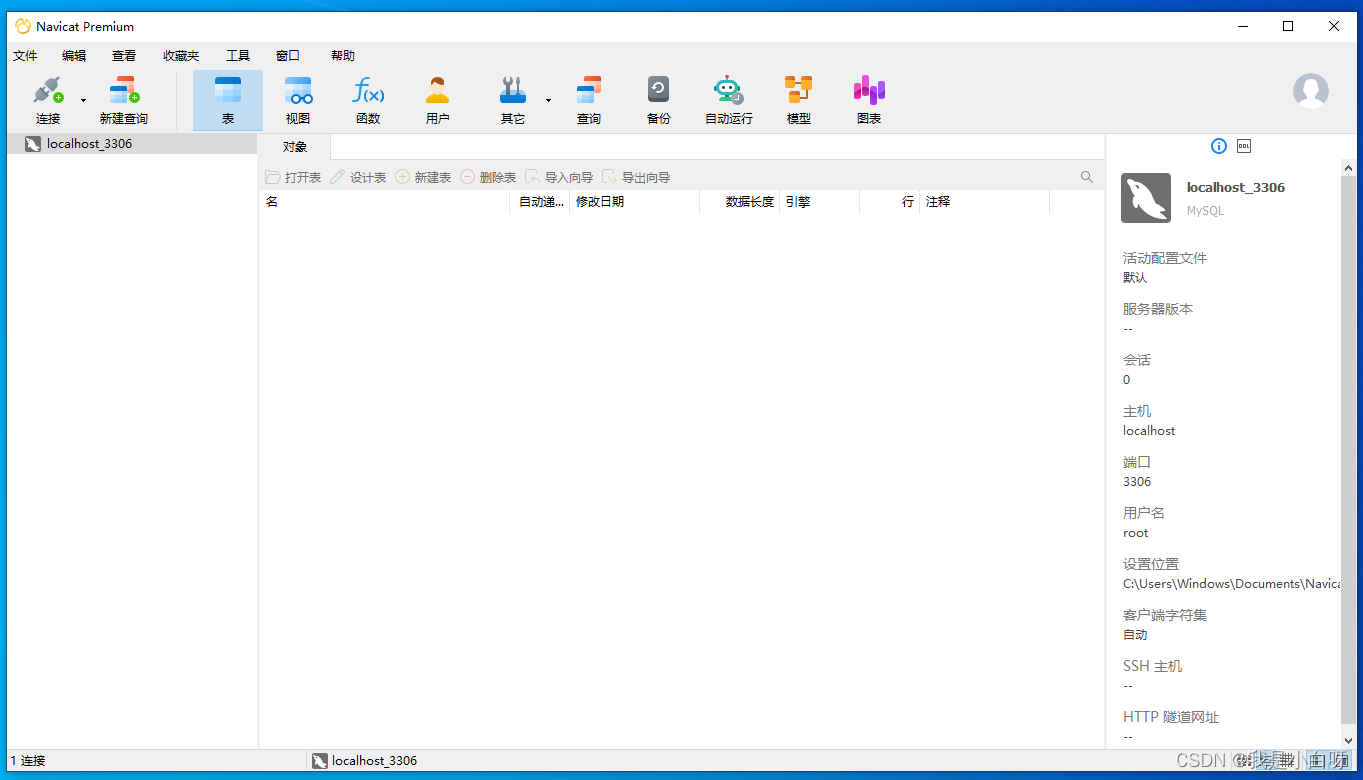Open the 文件 menu

pos(25,56)
